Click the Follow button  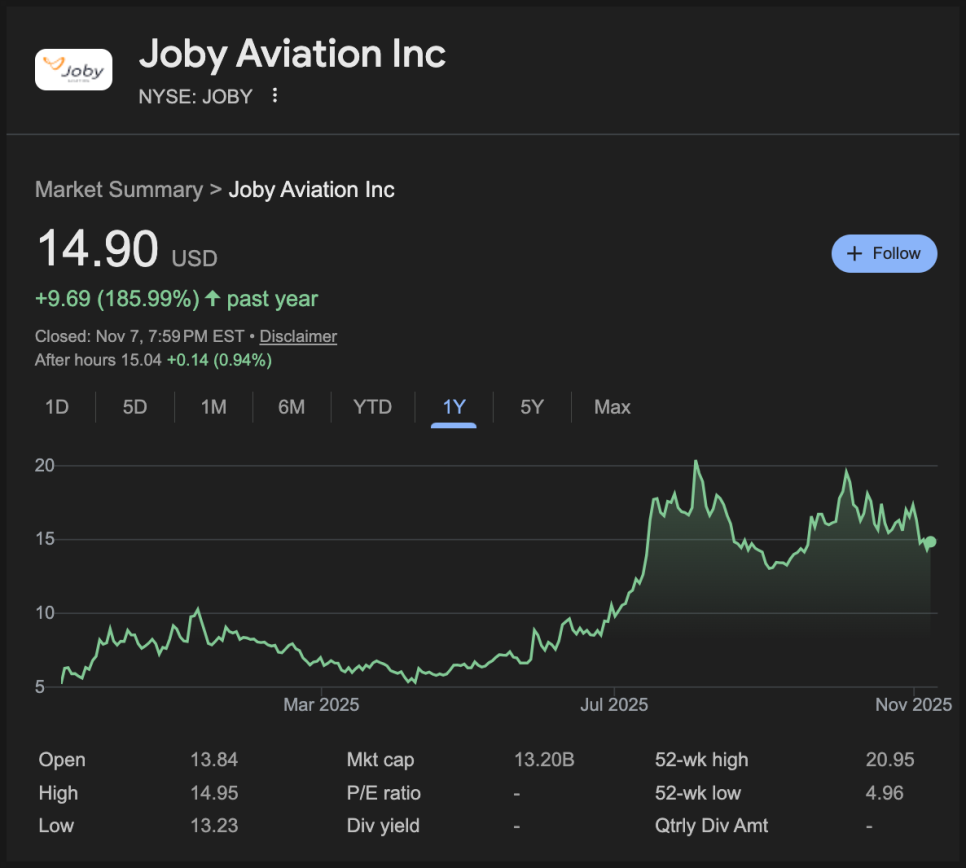click(884, 254)
